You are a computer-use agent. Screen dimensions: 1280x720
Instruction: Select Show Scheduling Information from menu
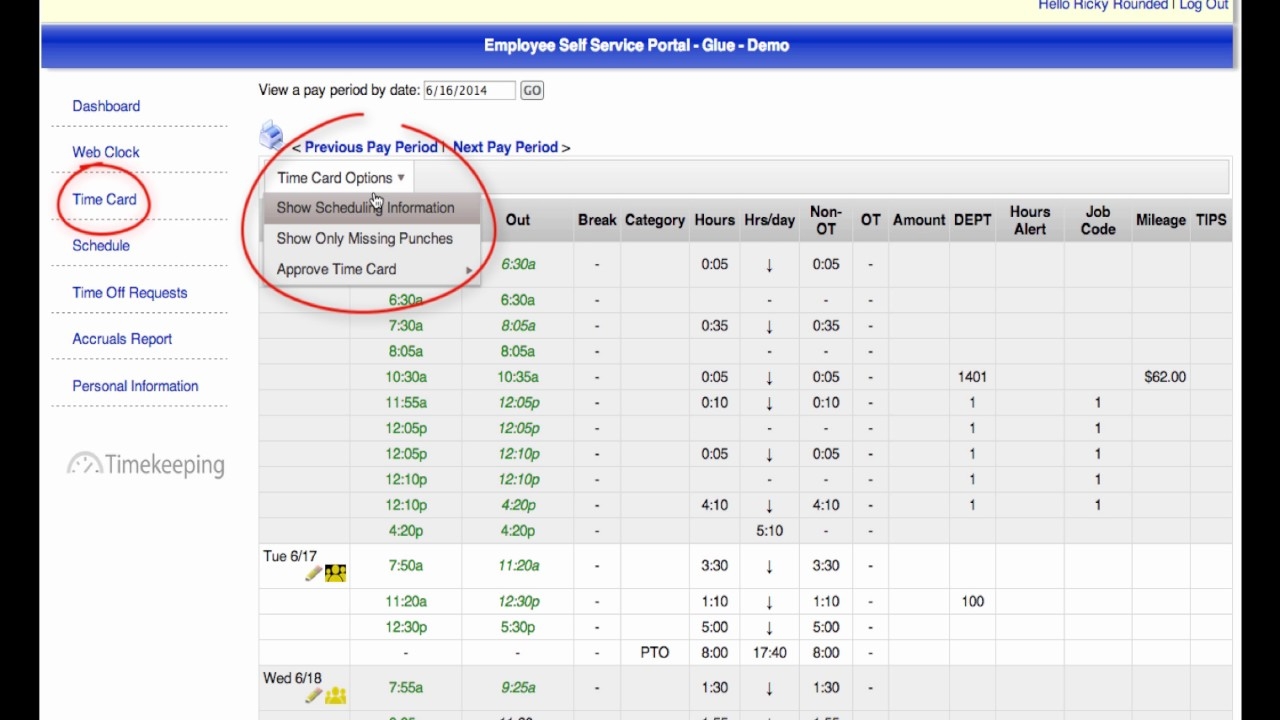pyautogui.click(x=365, y=208)
